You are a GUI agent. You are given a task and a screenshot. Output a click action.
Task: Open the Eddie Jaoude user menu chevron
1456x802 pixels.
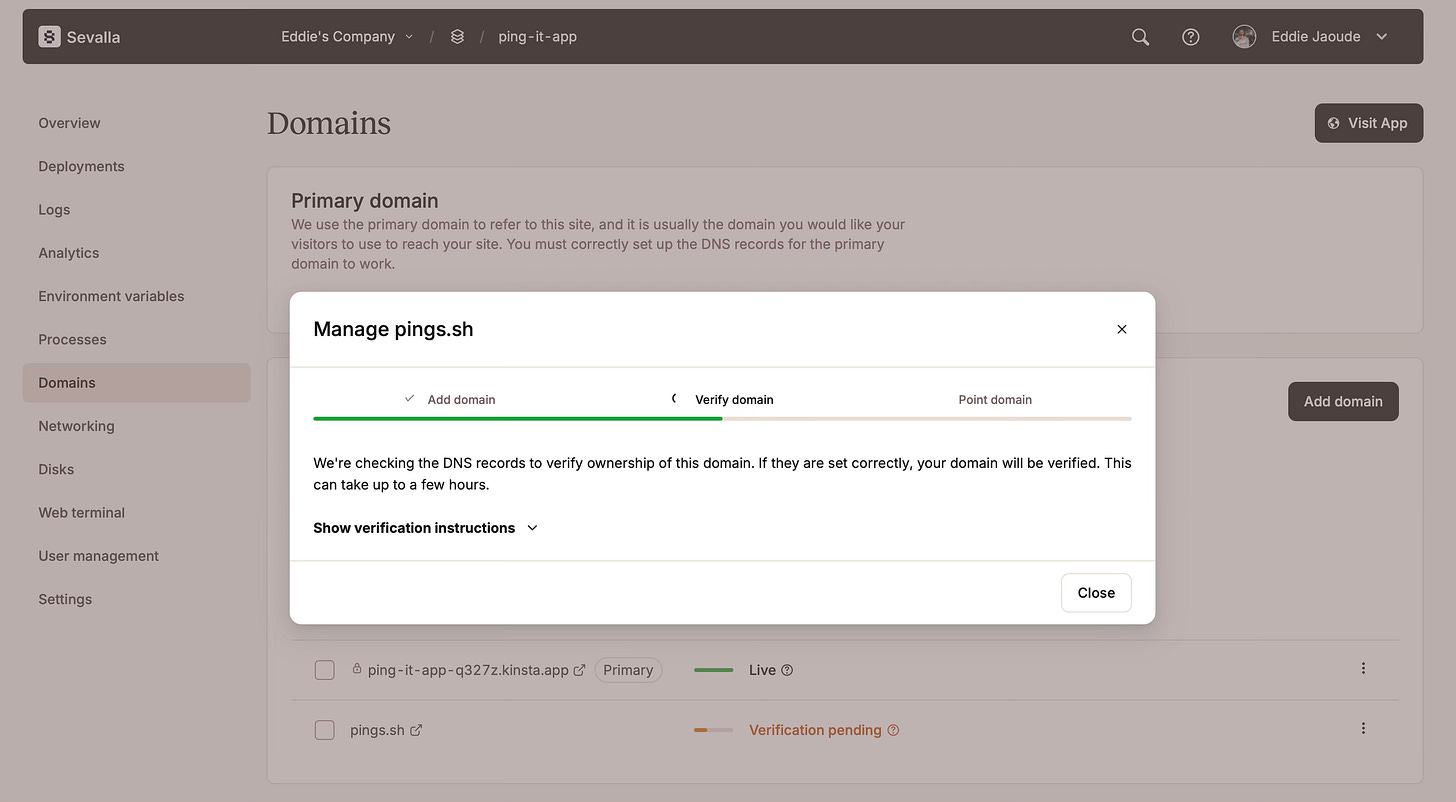(1382, 37)
